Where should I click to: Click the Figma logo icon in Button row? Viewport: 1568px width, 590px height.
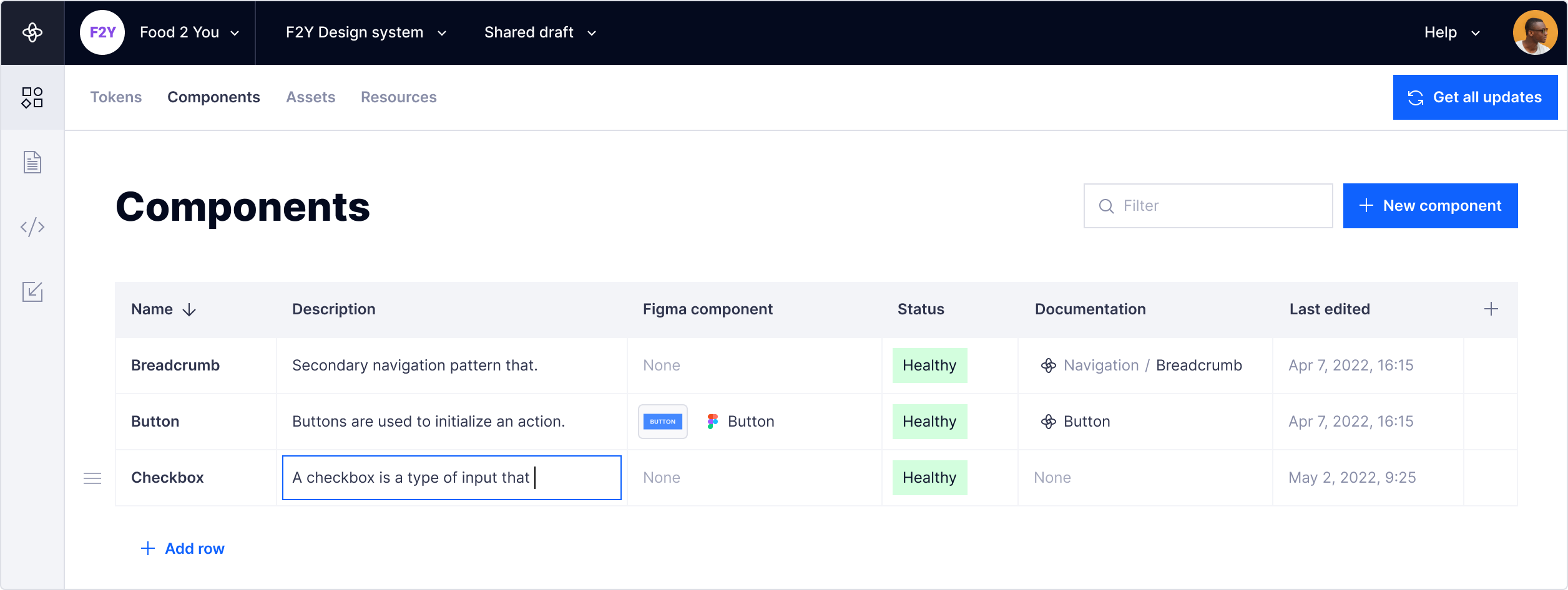712,422
